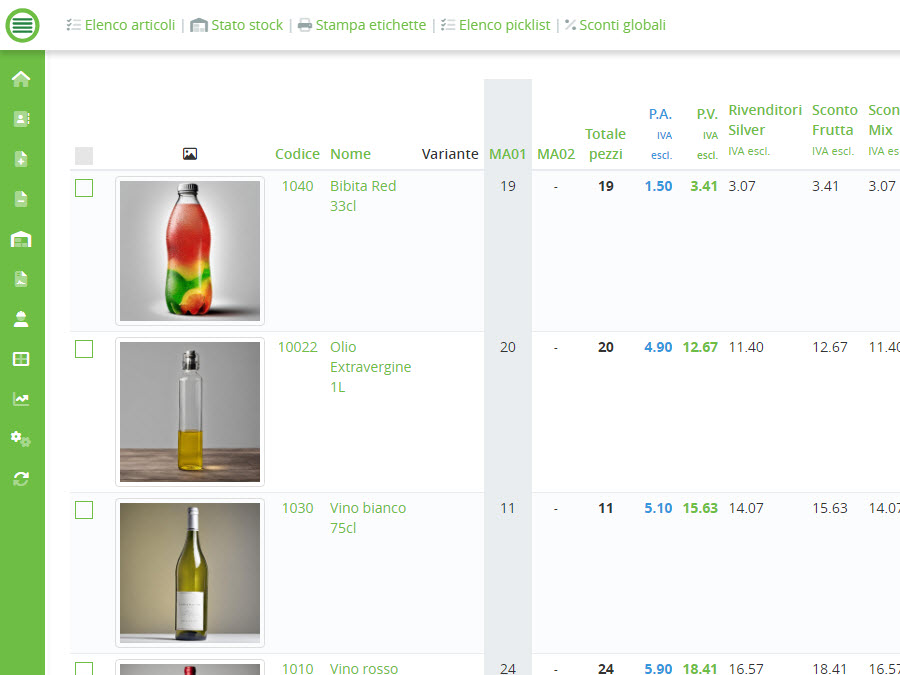Viewport: 900px width, 675px height.
Task: Open the Elenco picklist menu item
Action: pyautogui.click(x=495, y=25)
